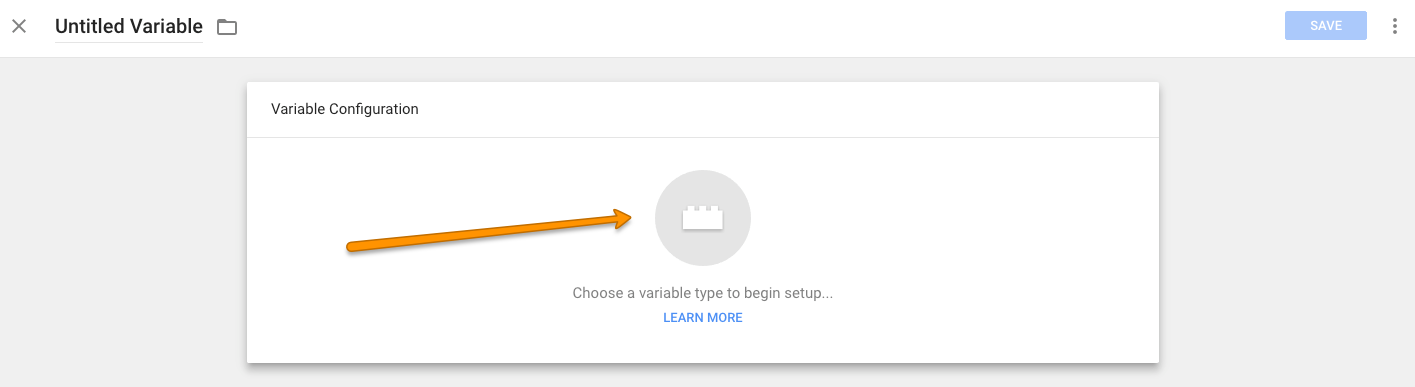
Task: Dismiss the Untitled Variable panel
Action: (x=19, y=27)
